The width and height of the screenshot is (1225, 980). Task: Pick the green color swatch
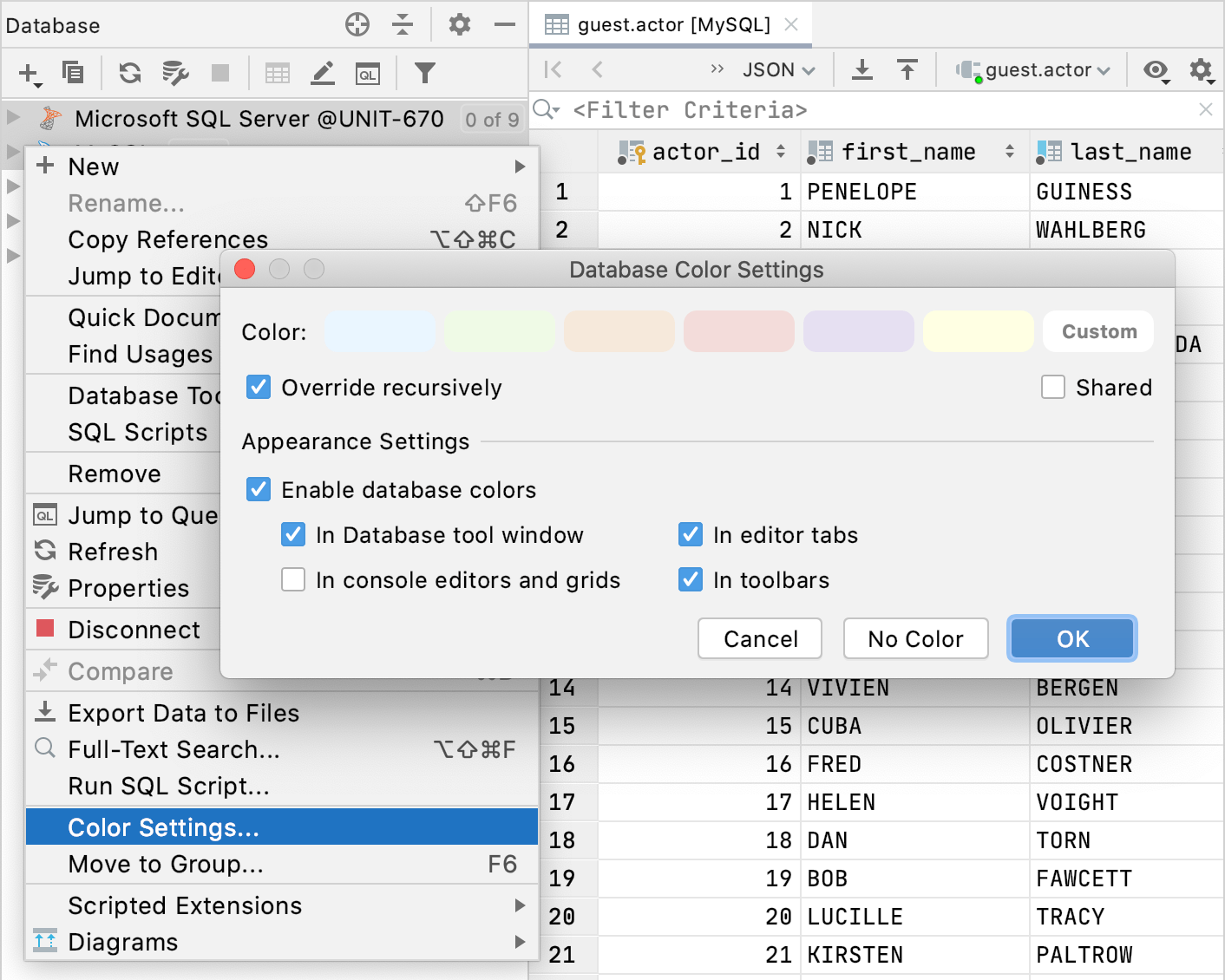coord(499,330)
